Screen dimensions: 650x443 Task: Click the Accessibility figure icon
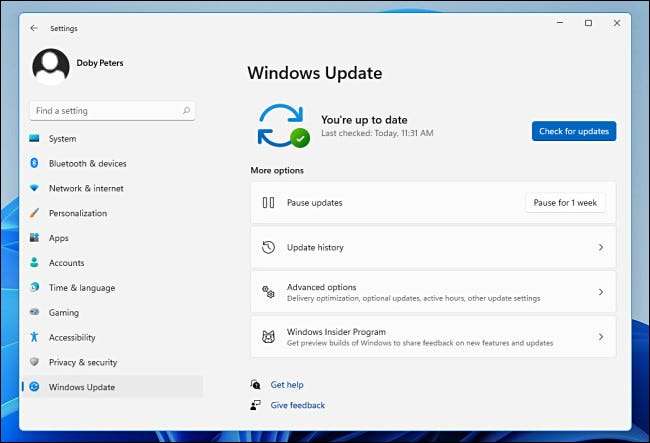tap(34, 338)
